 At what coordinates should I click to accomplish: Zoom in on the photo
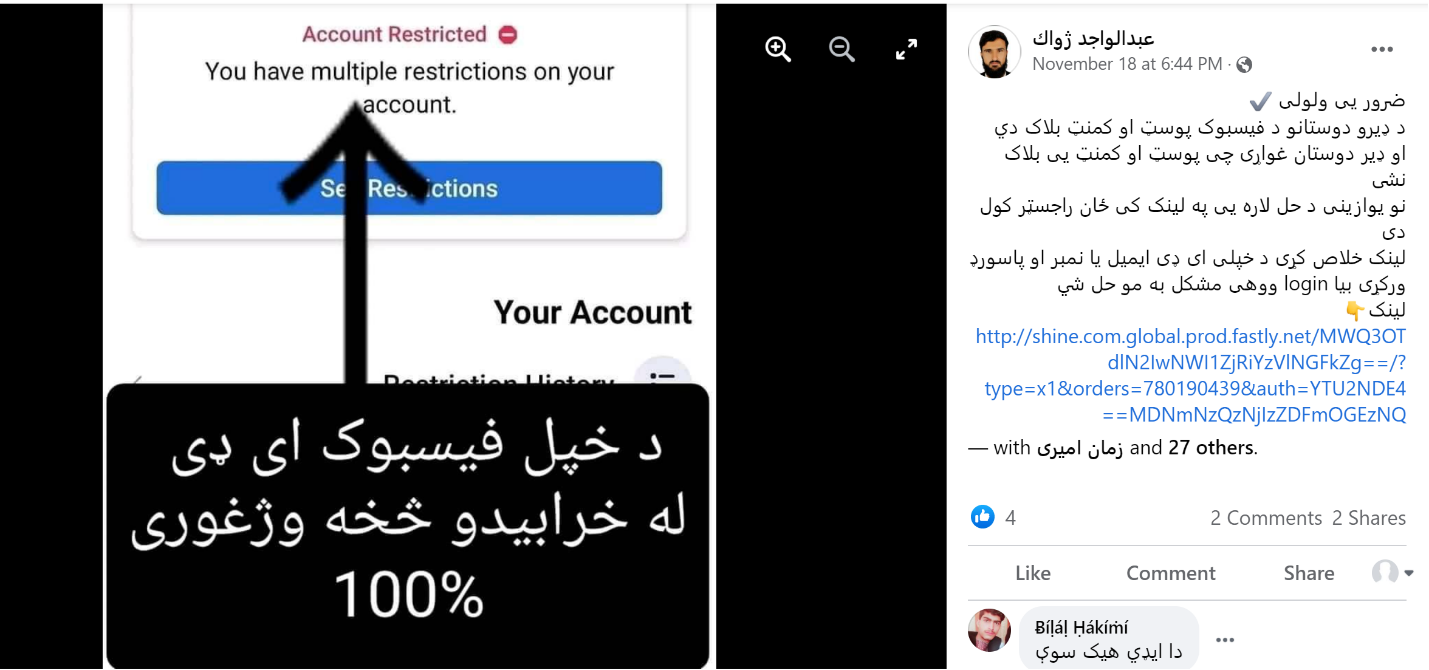778,49
